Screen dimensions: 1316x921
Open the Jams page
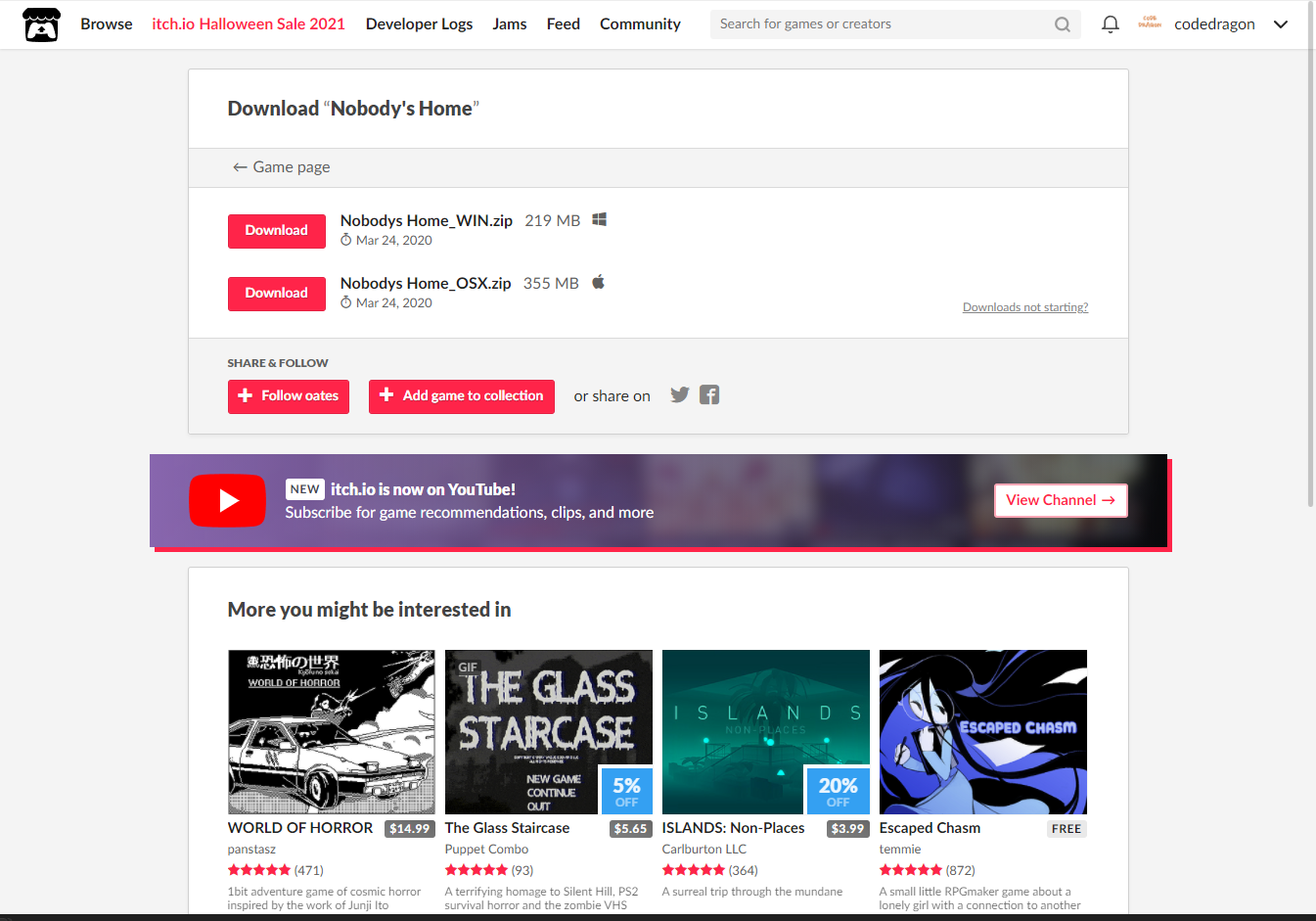510,24
